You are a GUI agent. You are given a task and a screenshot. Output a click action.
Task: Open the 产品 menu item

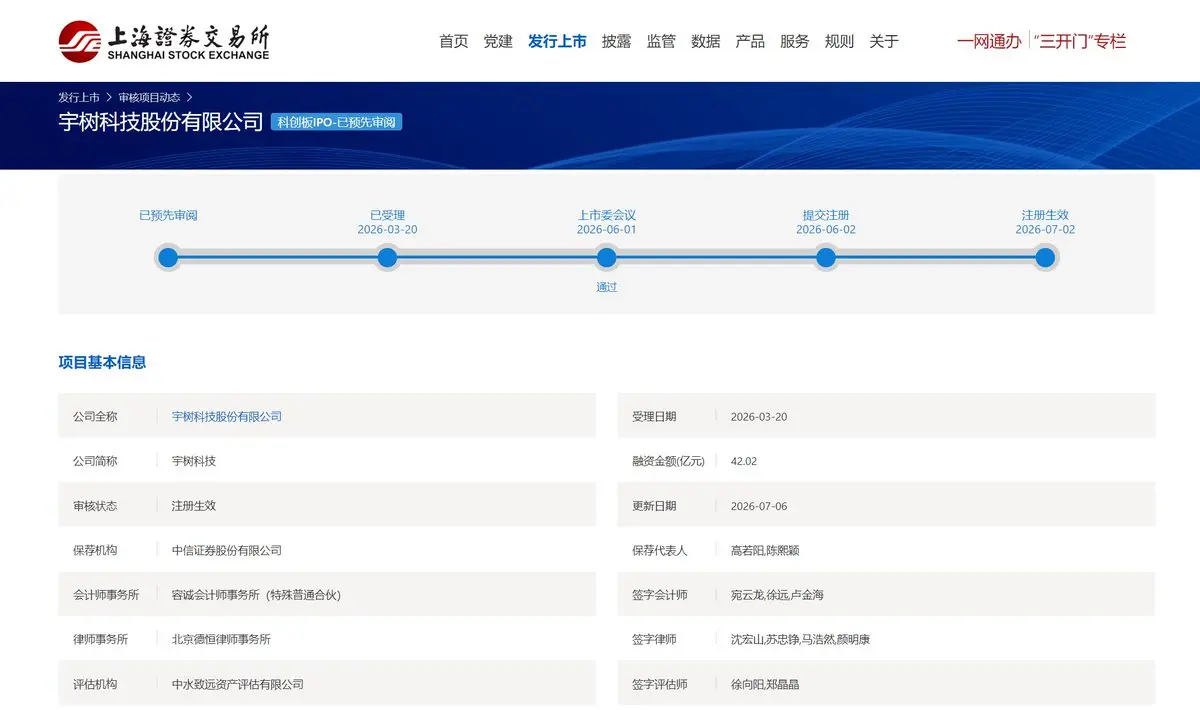click(x=750, y=41)
